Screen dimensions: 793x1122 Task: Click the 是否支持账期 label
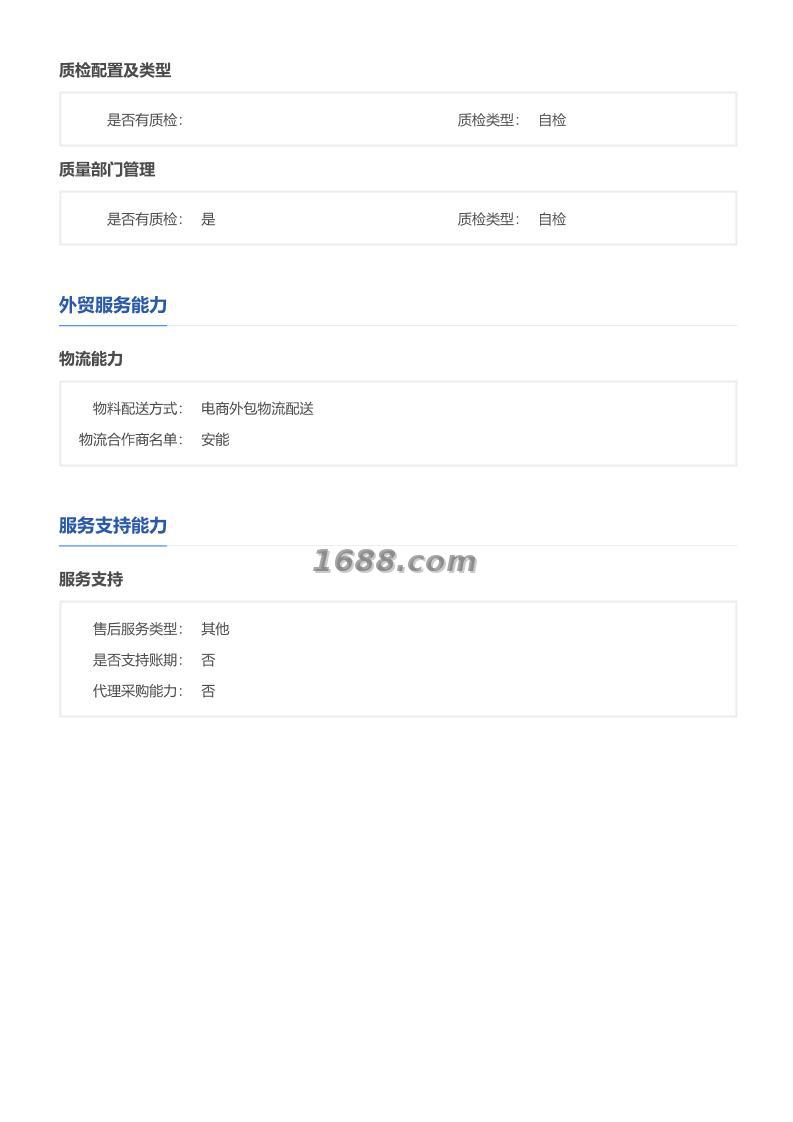click(x=137, y=660)
